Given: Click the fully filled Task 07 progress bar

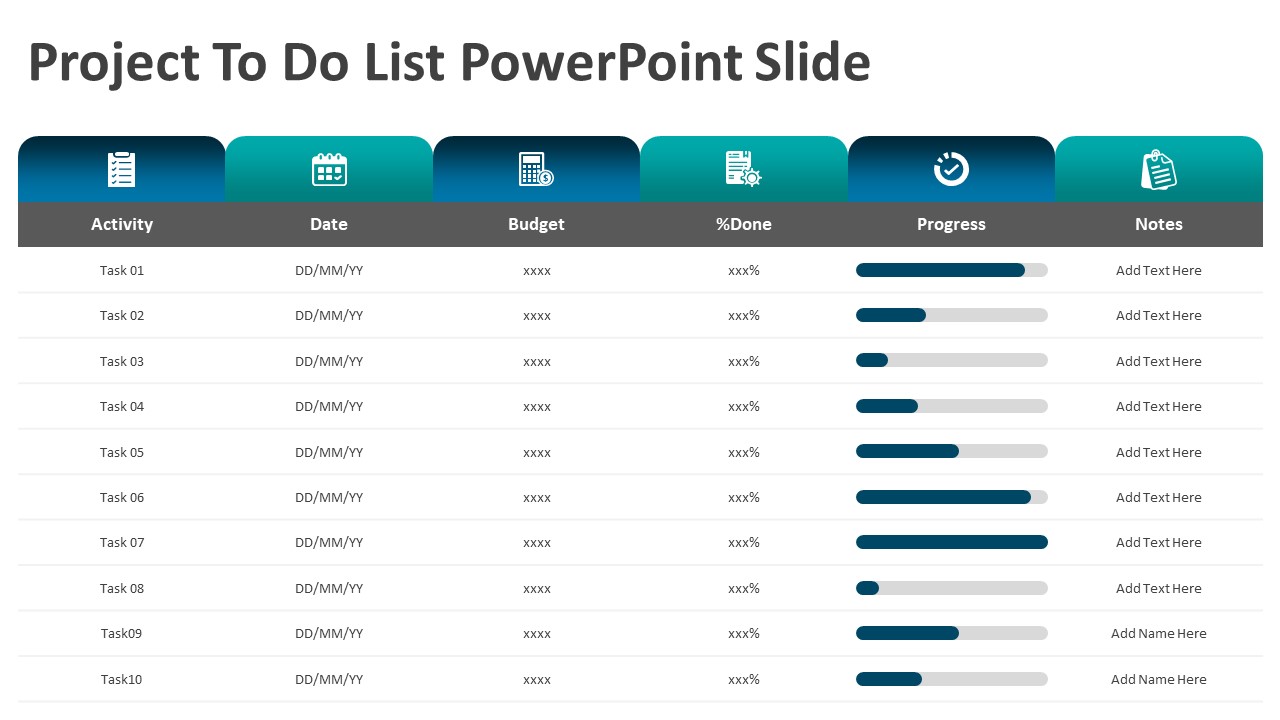Looking at the screenshot, I should [951, 542].
